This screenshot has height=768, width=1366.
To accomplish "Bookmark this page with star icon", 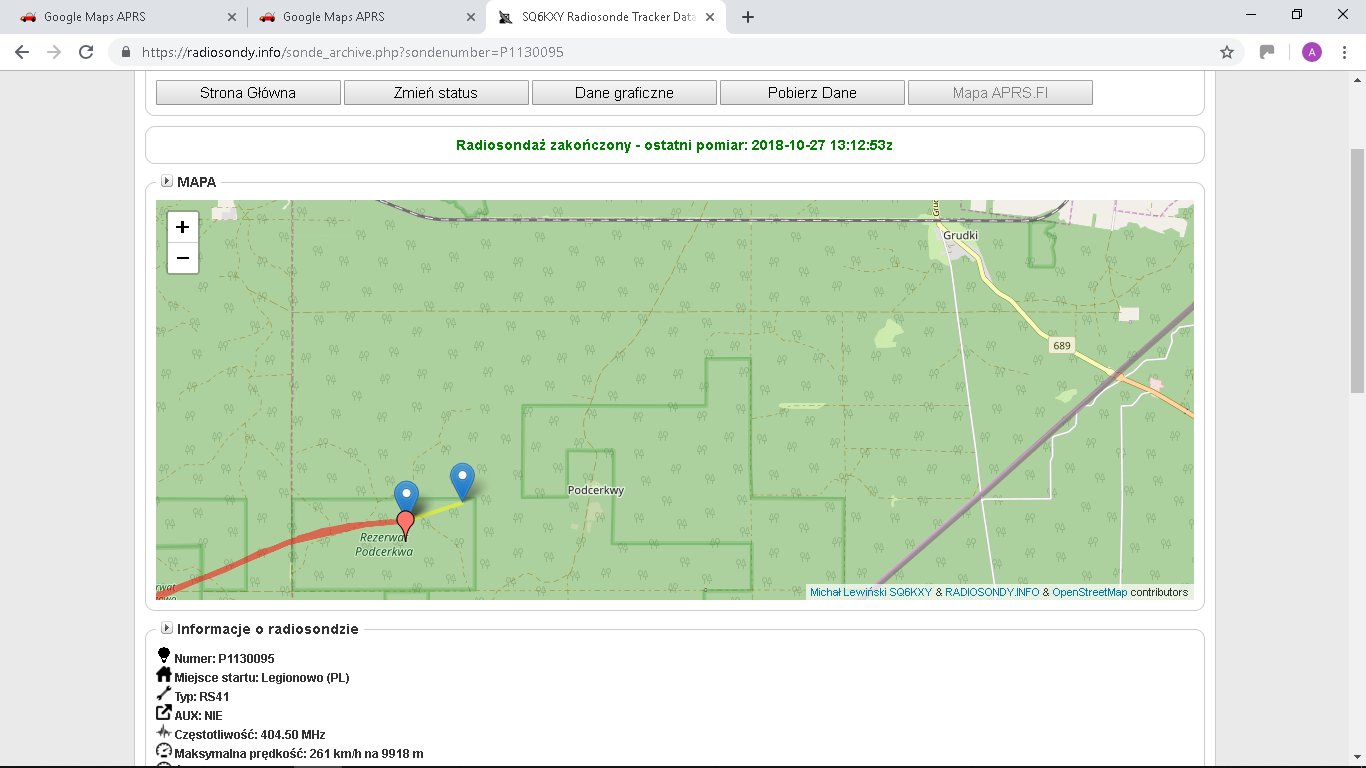I will click(1227, 52).
